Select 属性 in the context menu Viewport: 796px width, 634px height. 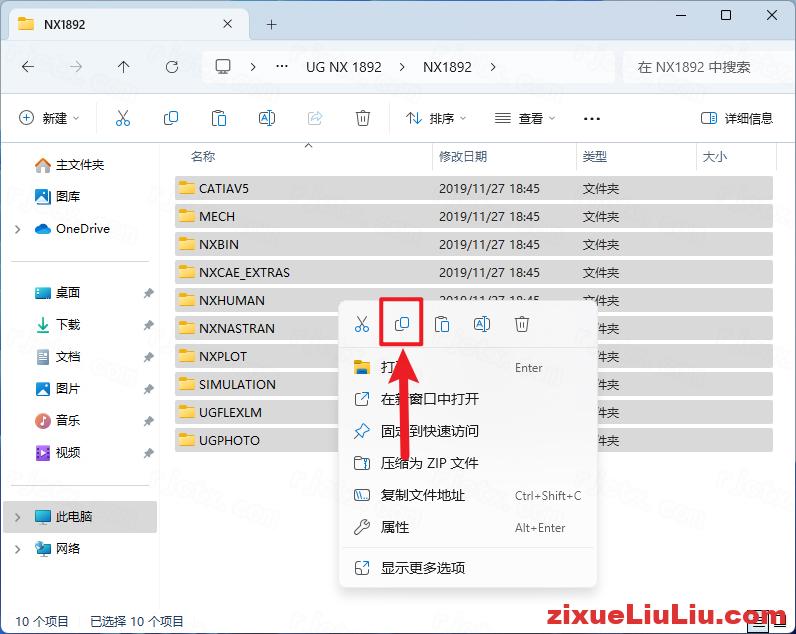467,527
